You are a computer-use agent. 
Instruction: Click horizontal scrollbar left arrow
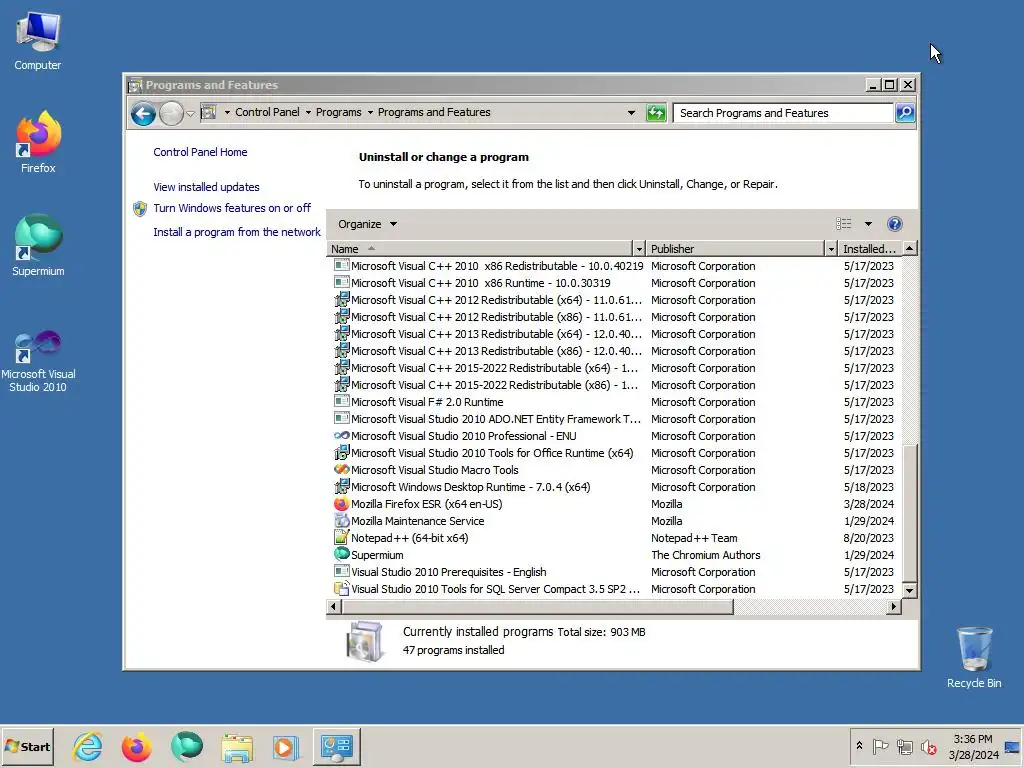click(333, 607)
